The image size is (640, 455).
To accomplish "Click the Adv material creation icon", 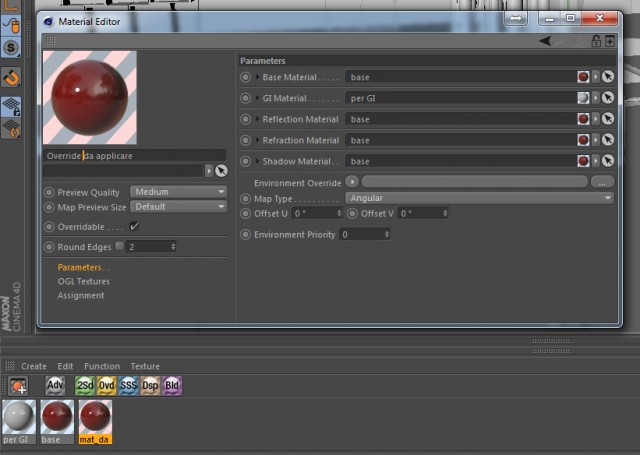I will 55,386.
